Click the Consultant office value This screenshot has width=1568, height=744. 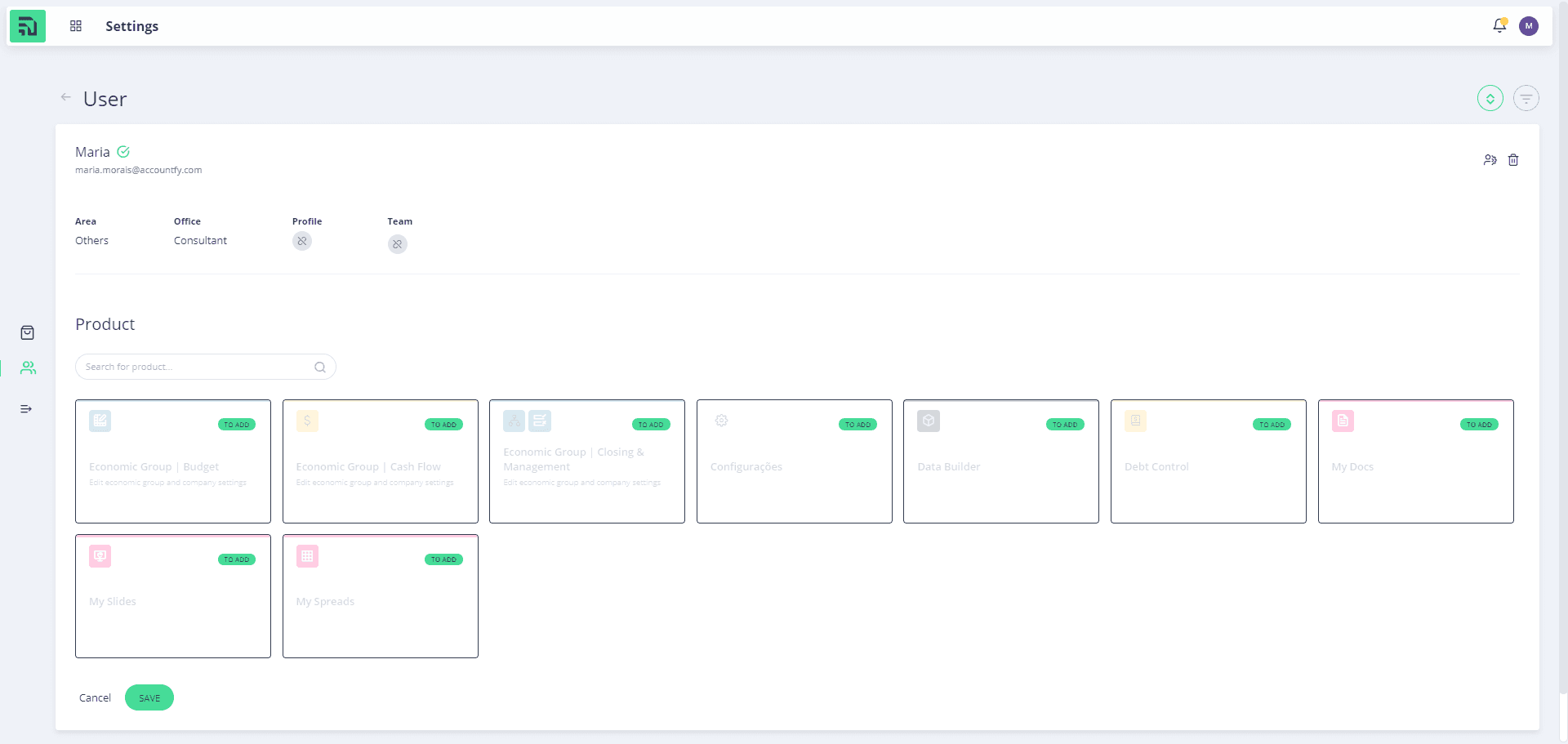(200, 241)
